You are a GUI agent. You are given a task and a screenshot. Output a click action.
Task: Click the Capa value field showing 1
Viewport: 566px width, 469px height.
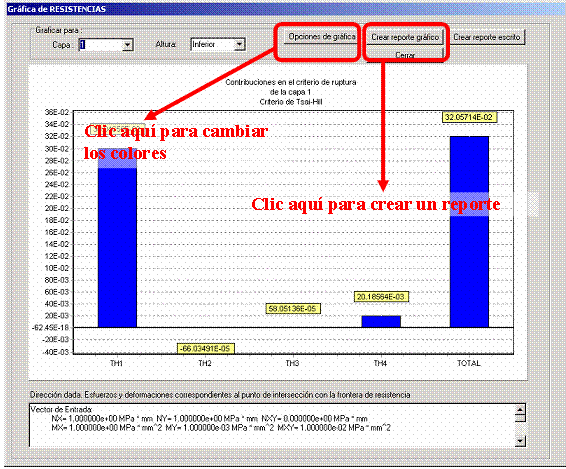[x=100, y=45]
